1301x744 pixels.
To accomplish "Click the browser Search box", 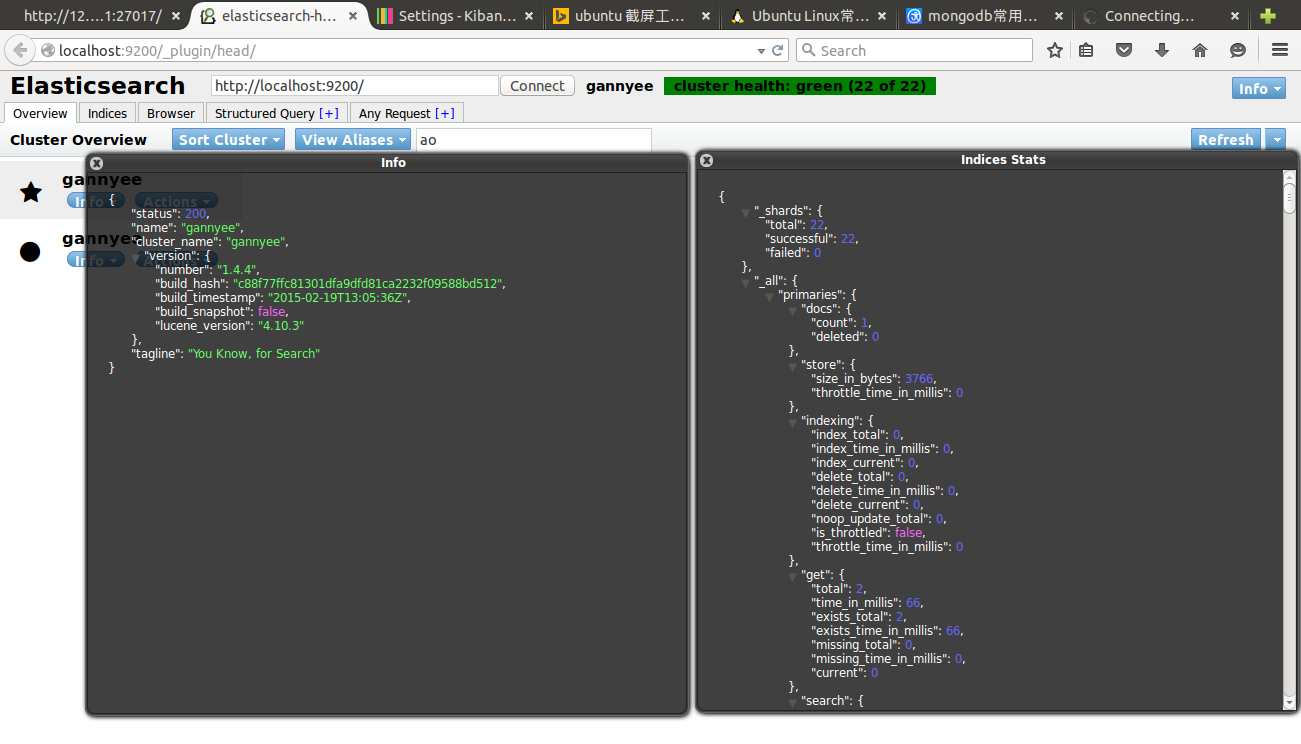I will pos(914,51).
